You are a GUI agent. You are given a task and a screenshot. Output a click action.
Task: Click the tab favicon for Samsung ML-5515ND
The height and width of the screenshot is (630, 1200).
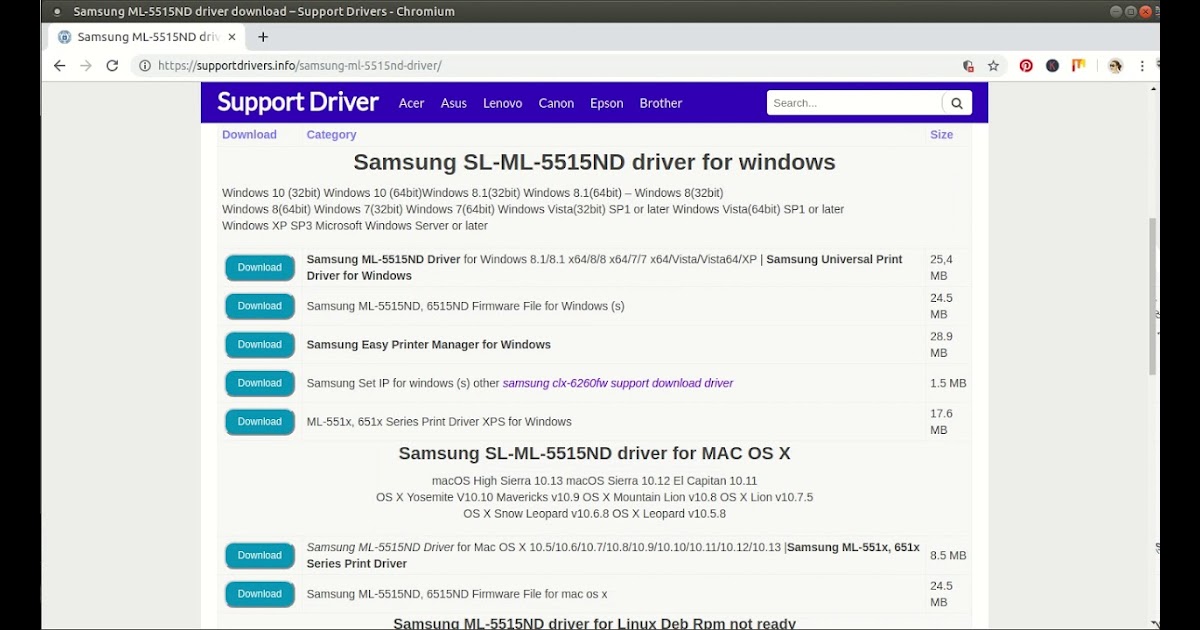click(x=65, y=37)
